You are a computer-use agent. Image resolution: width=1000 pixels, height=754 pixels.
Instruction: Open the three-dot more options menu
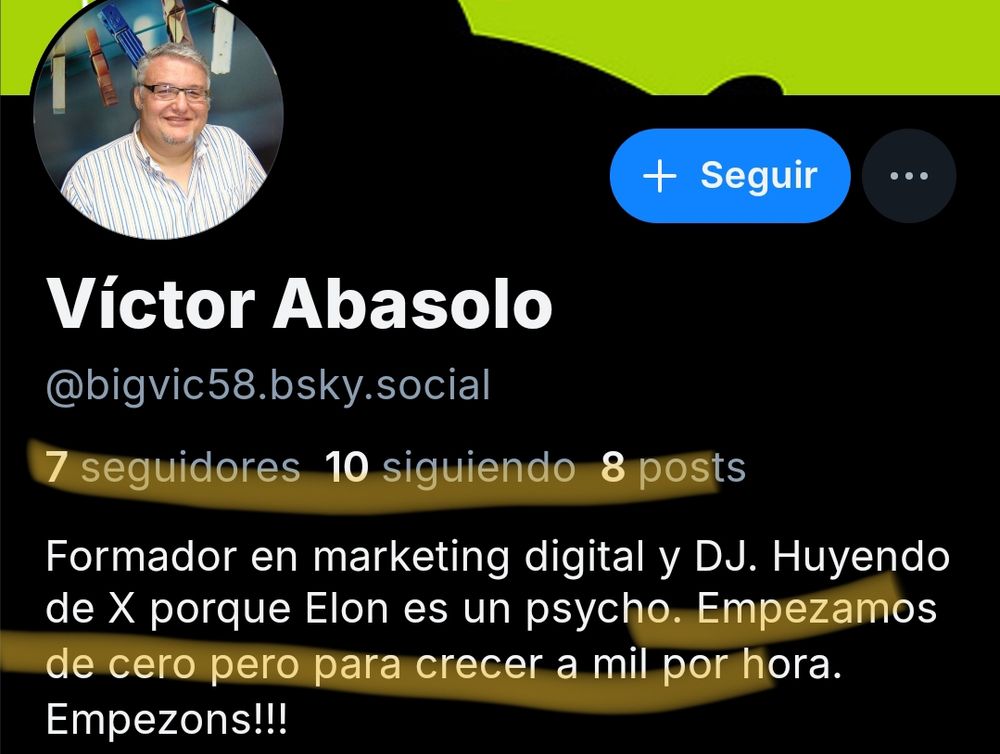point(908,175)
